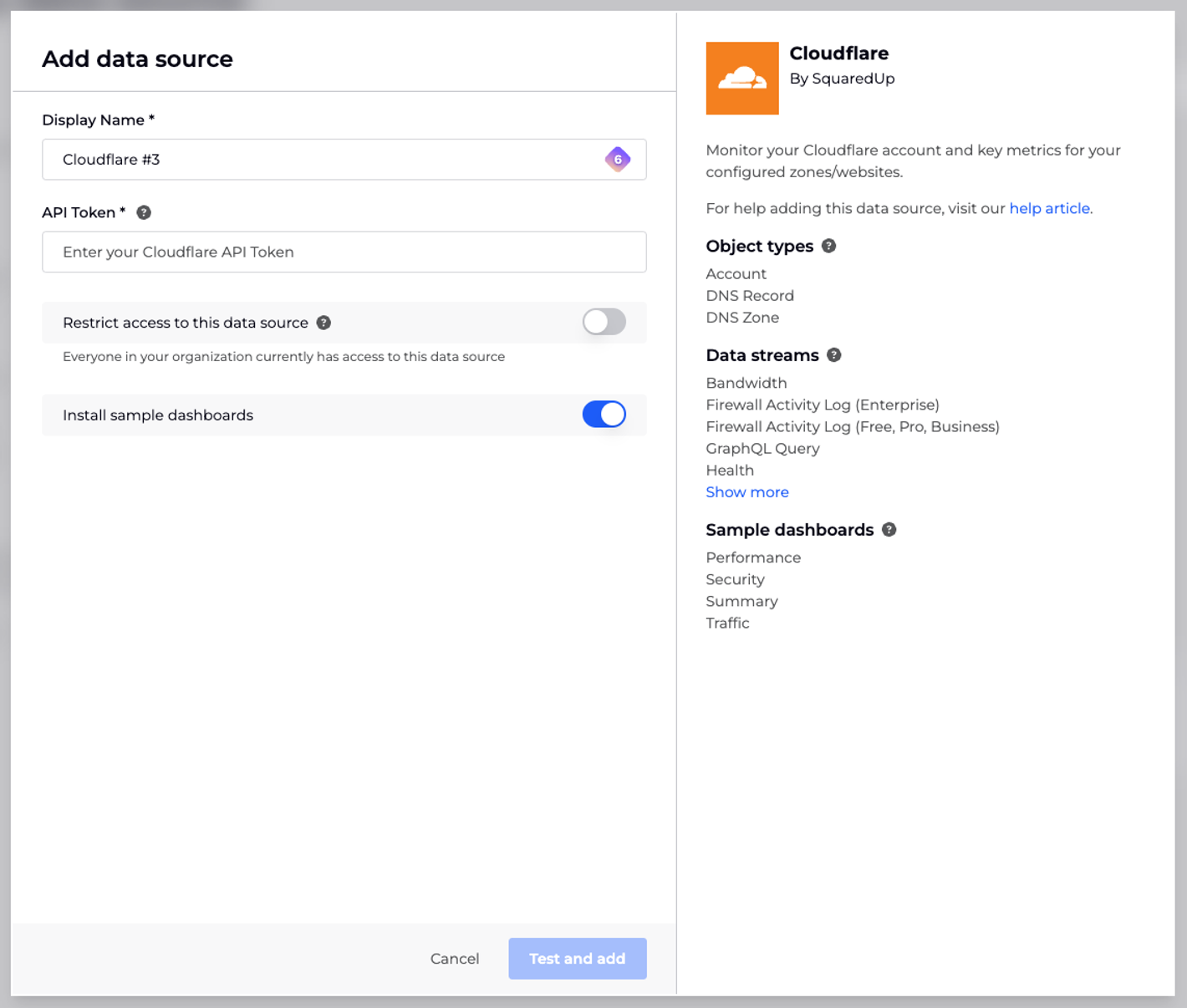Click the Cloudflare orange logo
This screenshot has width=1187, height=1008.
742,79
